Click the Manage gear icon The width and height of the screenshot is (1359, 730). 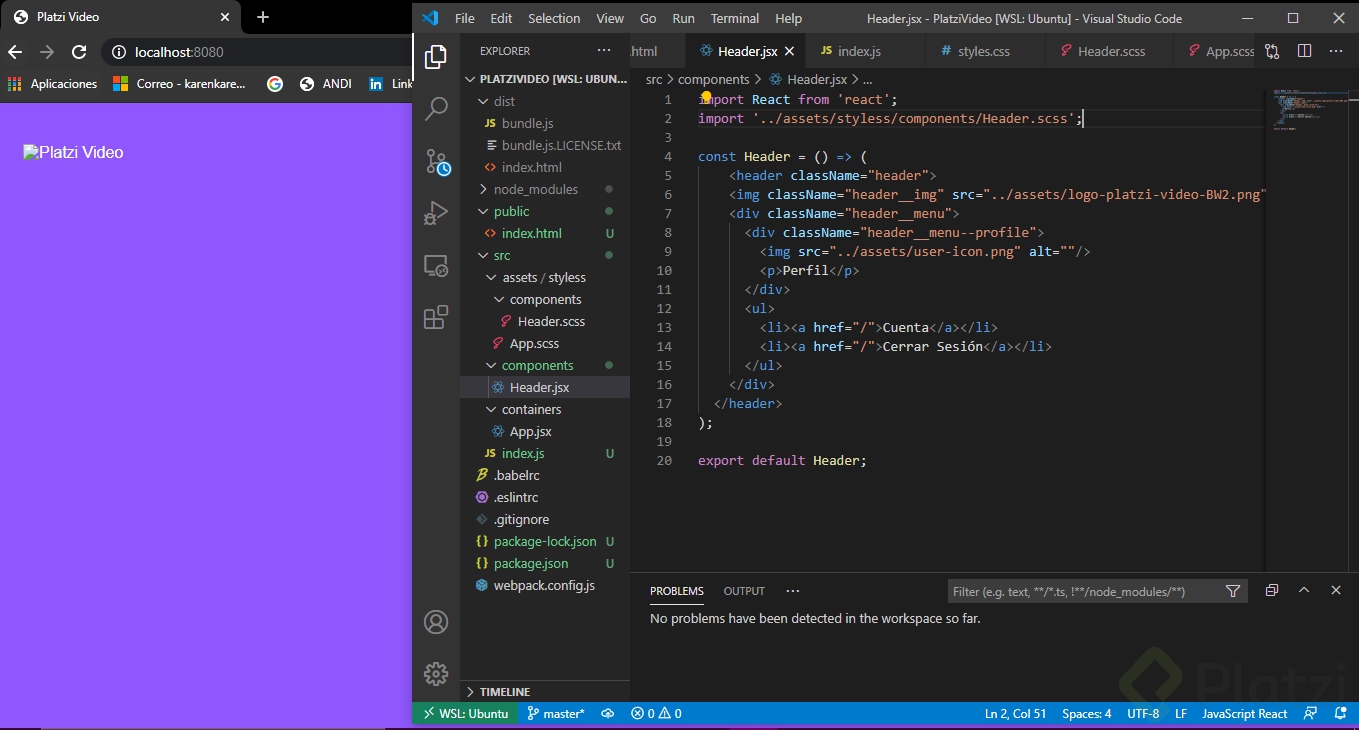point(436,673)
